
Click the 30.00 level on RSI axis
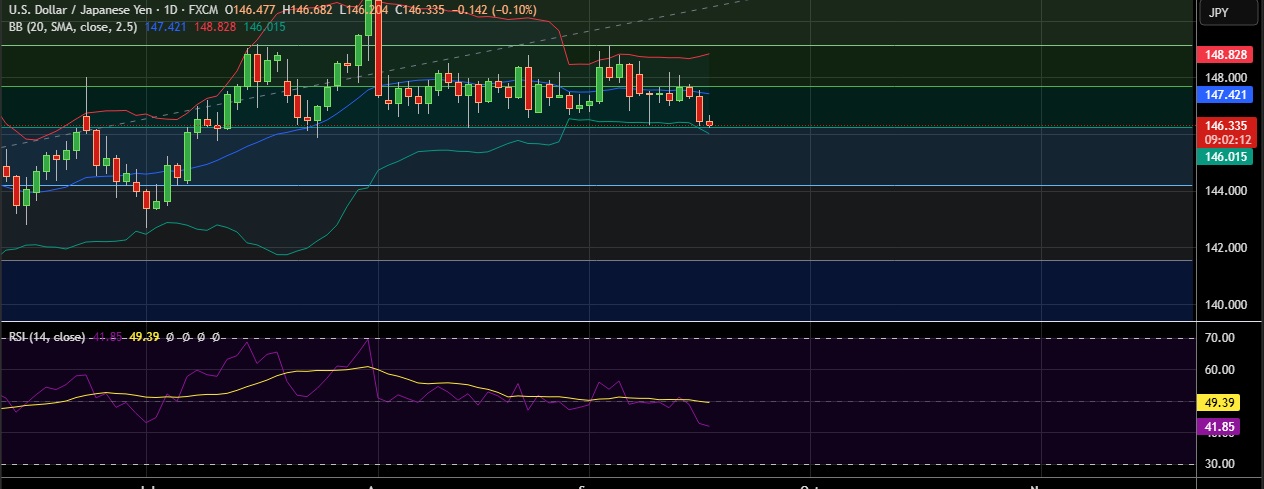[1221, 464]
